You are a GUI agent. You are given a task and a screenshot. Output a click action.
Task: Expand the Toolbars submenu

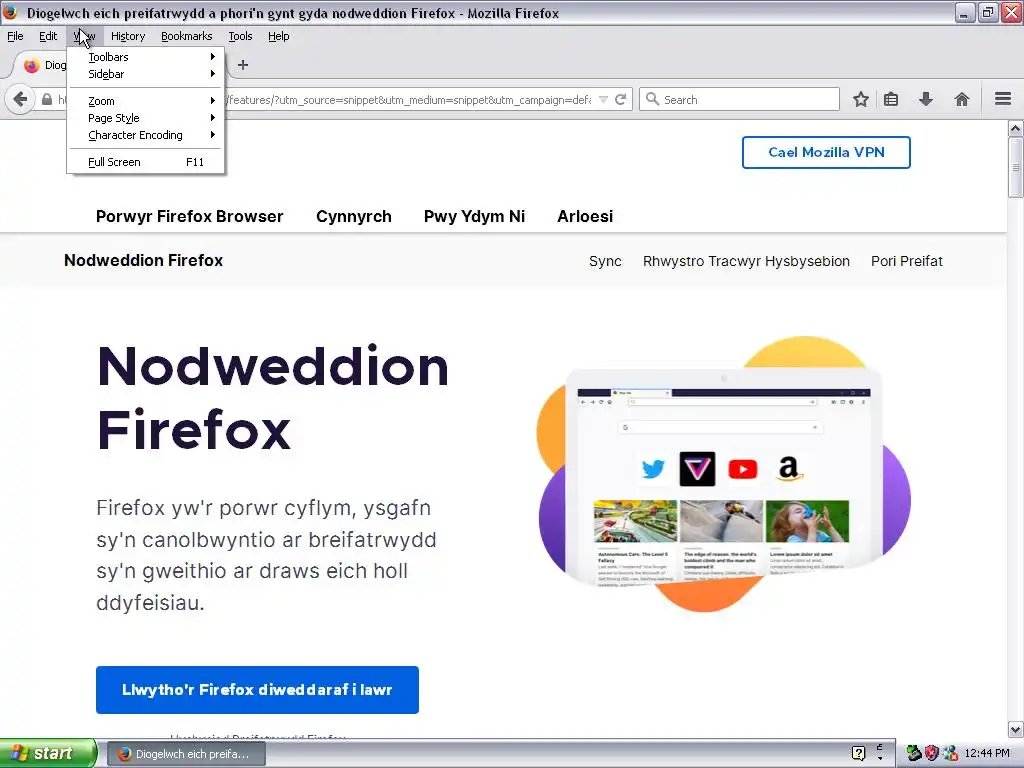(146, 57)
